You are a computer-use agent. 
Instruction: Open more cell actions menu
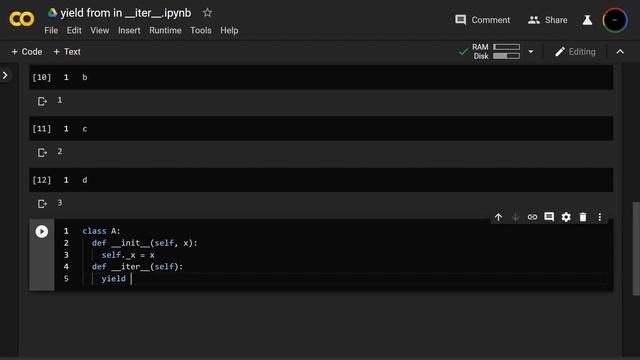(x=600, y=217)
